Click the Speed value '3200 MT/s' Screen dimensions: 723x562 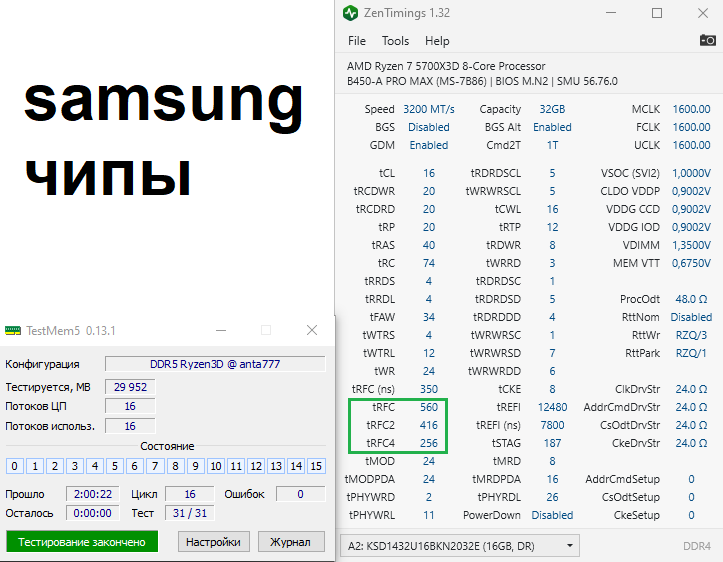click(x=429, y=109)
